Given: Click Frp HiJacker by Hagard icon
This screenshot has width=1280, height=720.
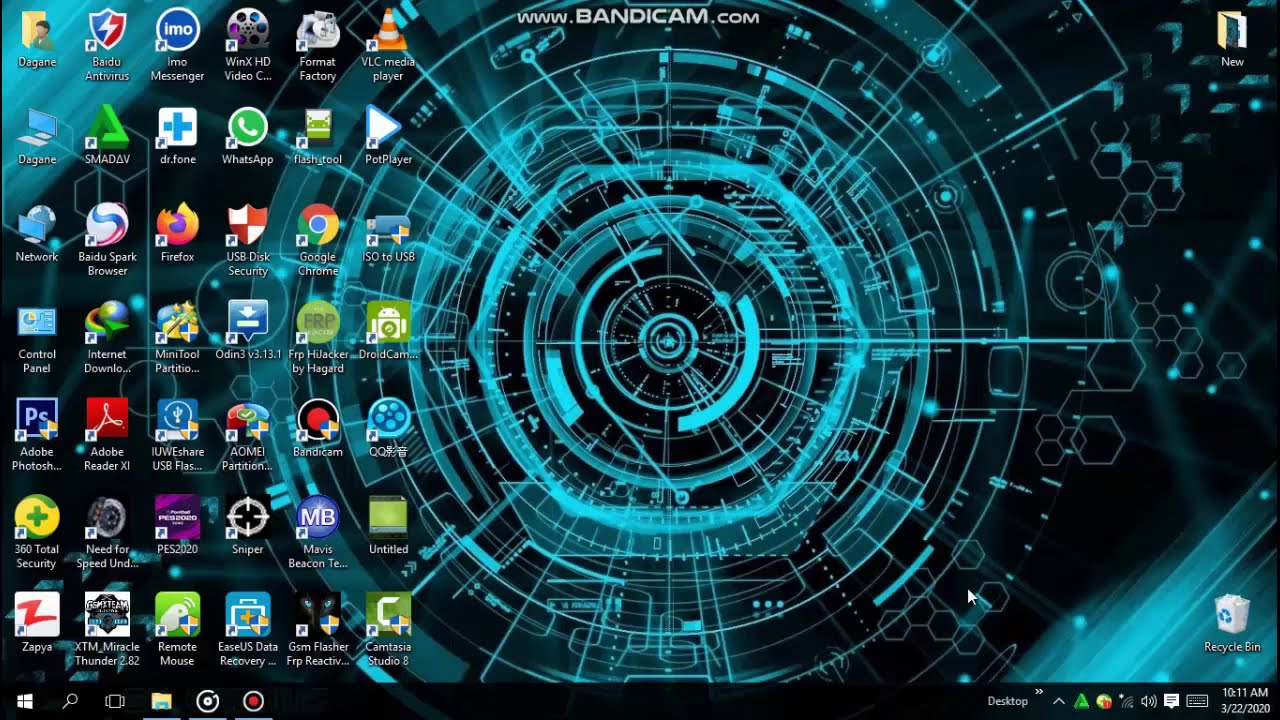Looking at the screenshot, I should click(318, 337).
